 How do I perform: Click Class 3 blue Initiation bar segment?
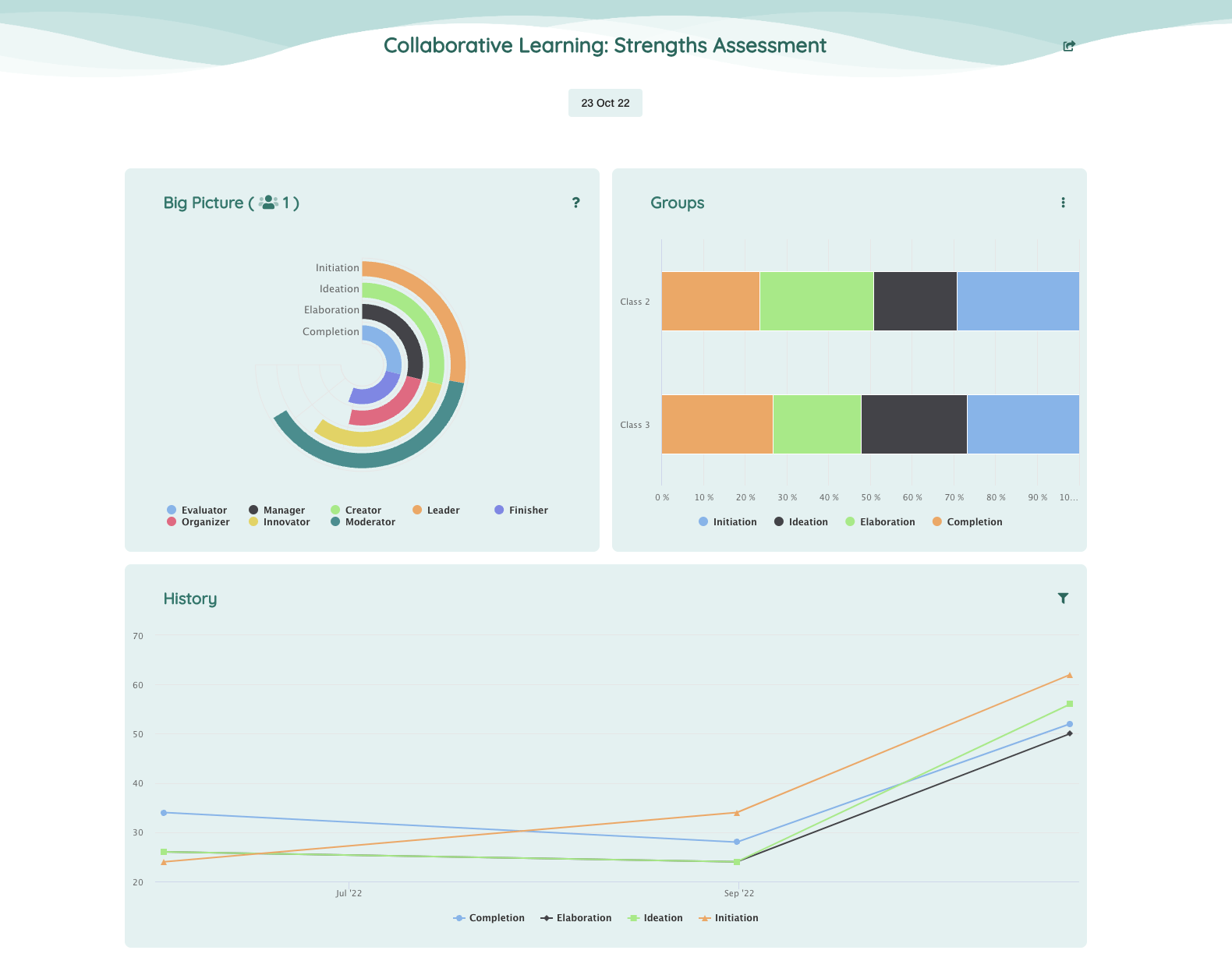(x=1023, y=424)
